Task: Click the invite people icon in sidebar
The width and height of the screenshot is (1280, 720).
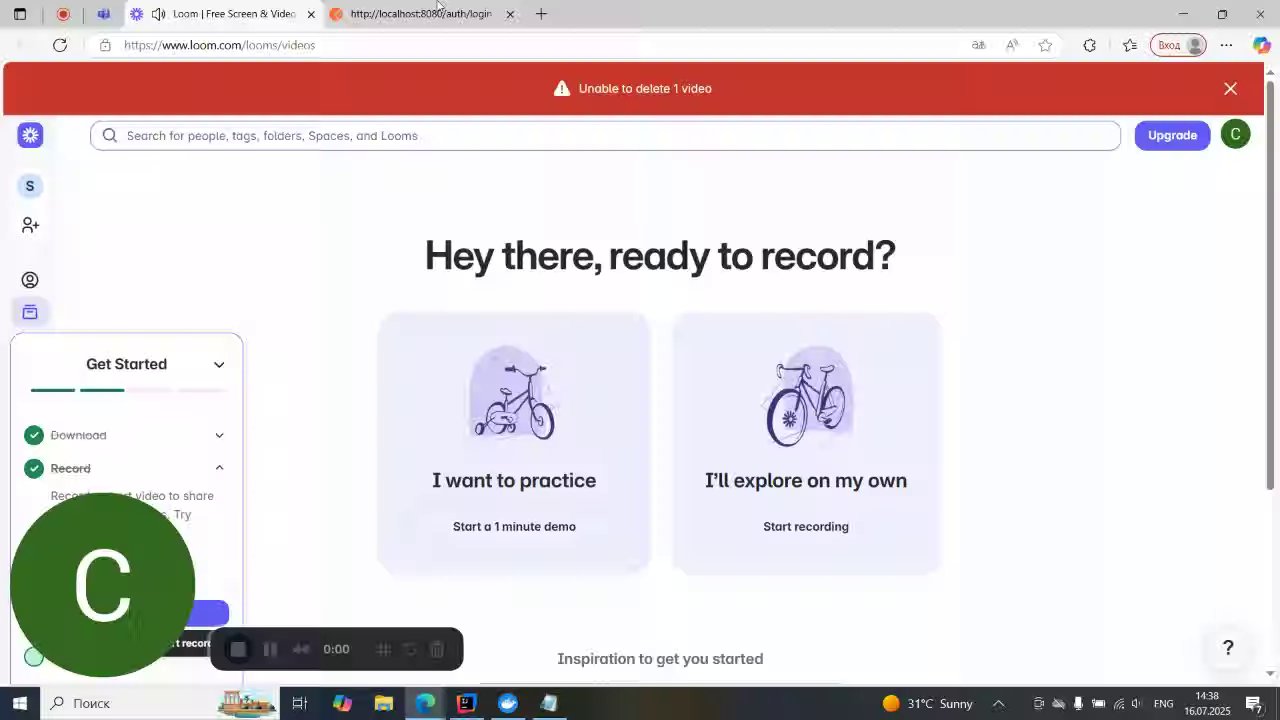Action: [x=30, y=226]
